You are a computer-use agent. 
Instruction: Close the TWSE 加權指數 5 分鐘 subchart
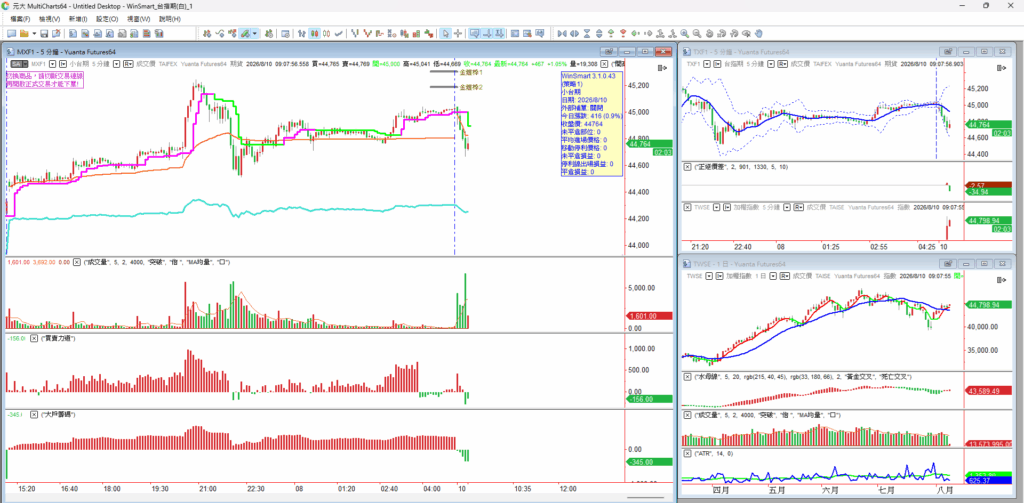[687, 206]
